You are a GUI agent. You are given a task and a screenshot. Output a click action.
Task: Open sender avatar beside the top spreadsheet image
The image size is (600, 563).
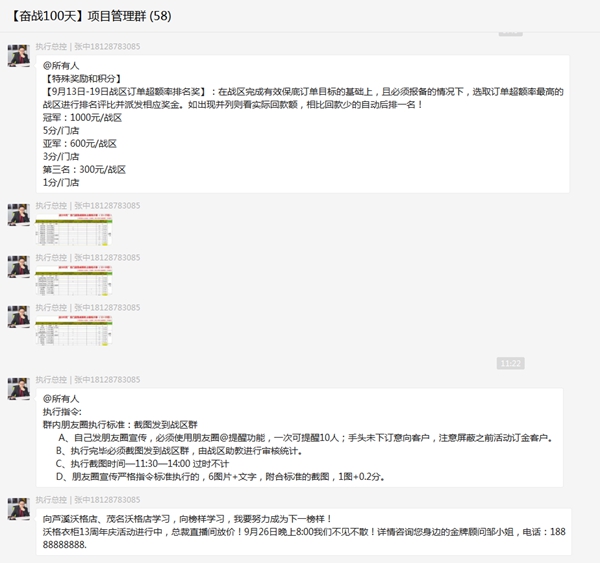coord(19,215)
